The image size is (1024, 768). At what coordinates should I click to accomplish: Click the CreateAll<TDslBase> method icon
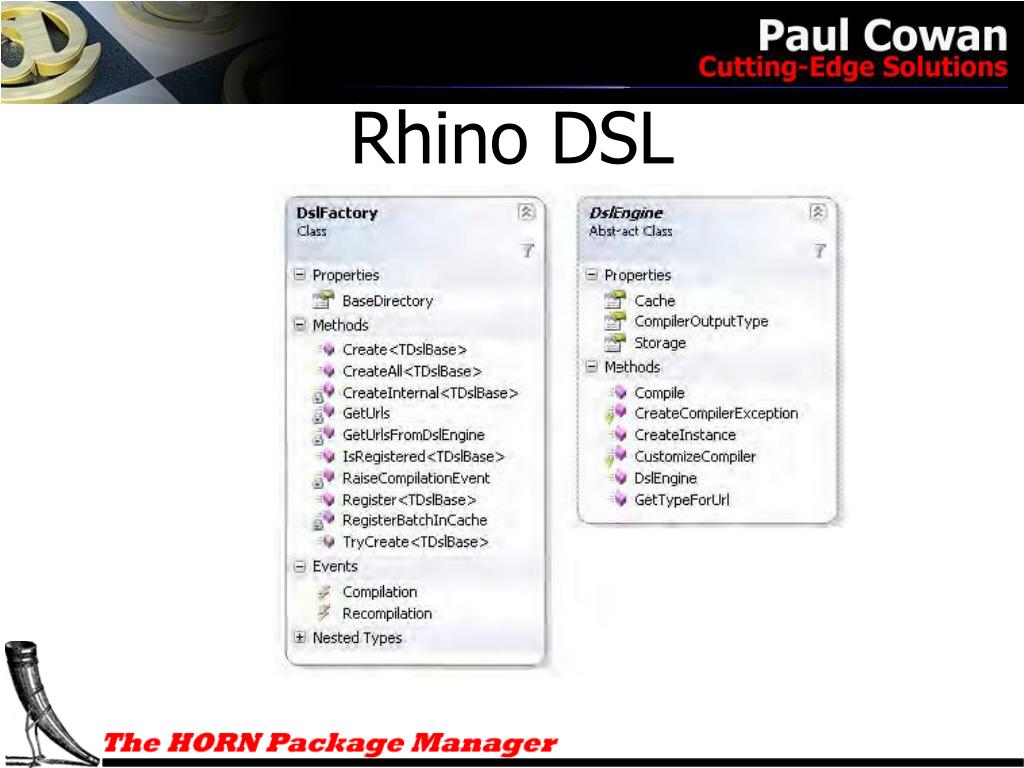327,371
